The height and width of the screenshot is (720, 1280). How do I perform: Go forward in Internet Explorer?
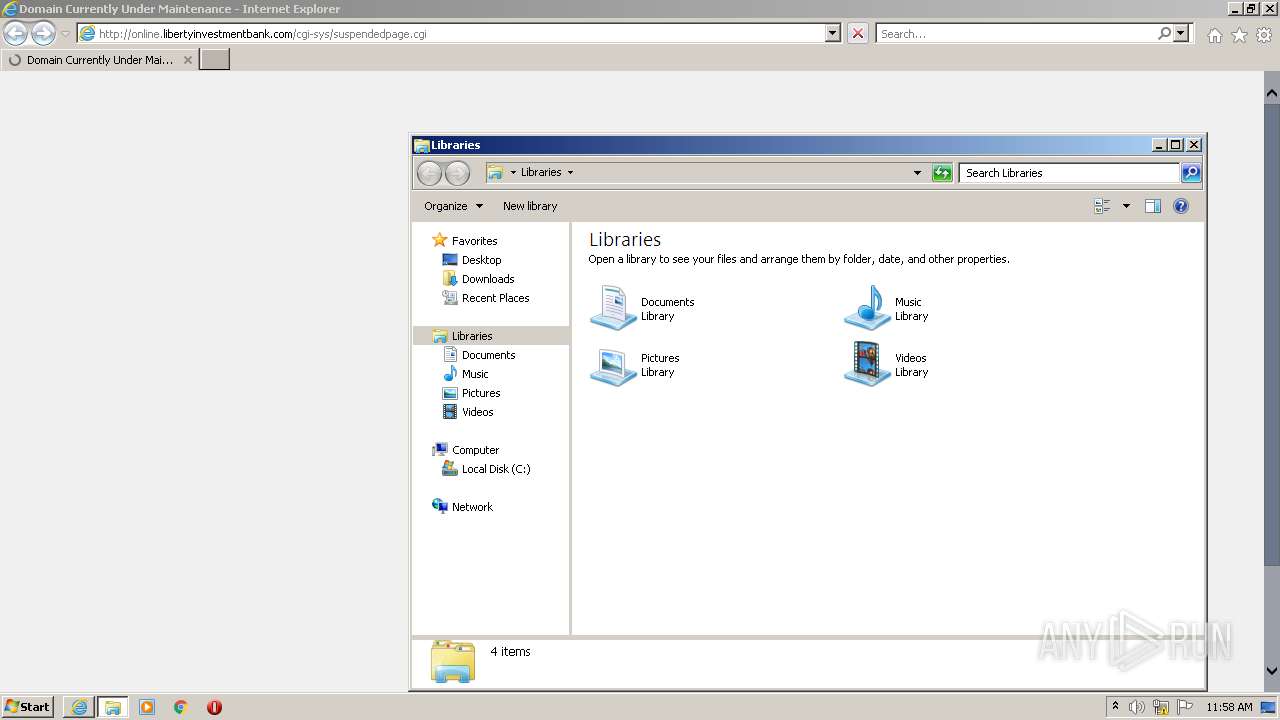coord(43,33)
